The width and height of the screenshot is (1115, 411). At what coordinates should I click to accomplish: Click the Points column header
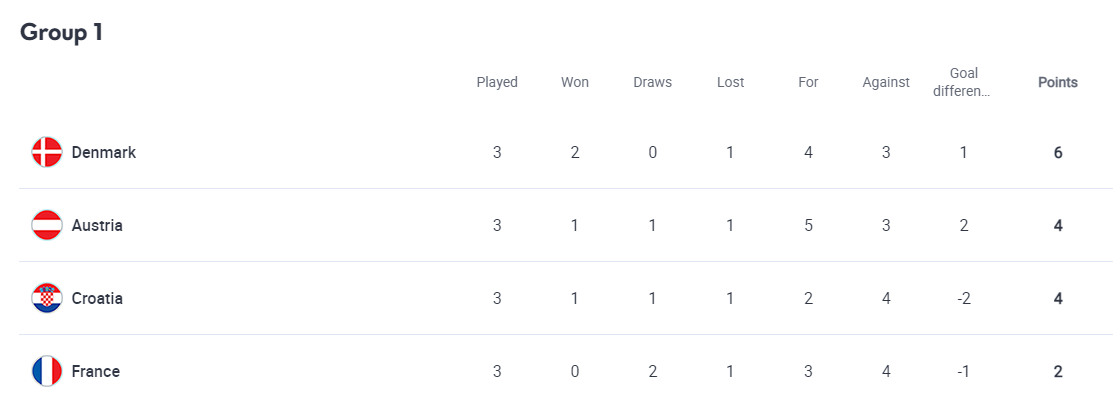[x=1057, y=82]
